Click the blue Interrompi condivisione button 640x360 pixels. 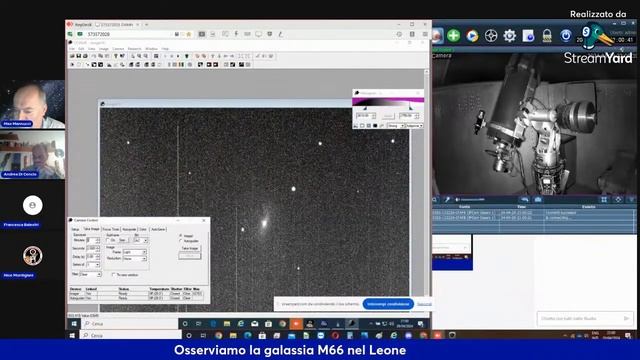coord(388,304)
